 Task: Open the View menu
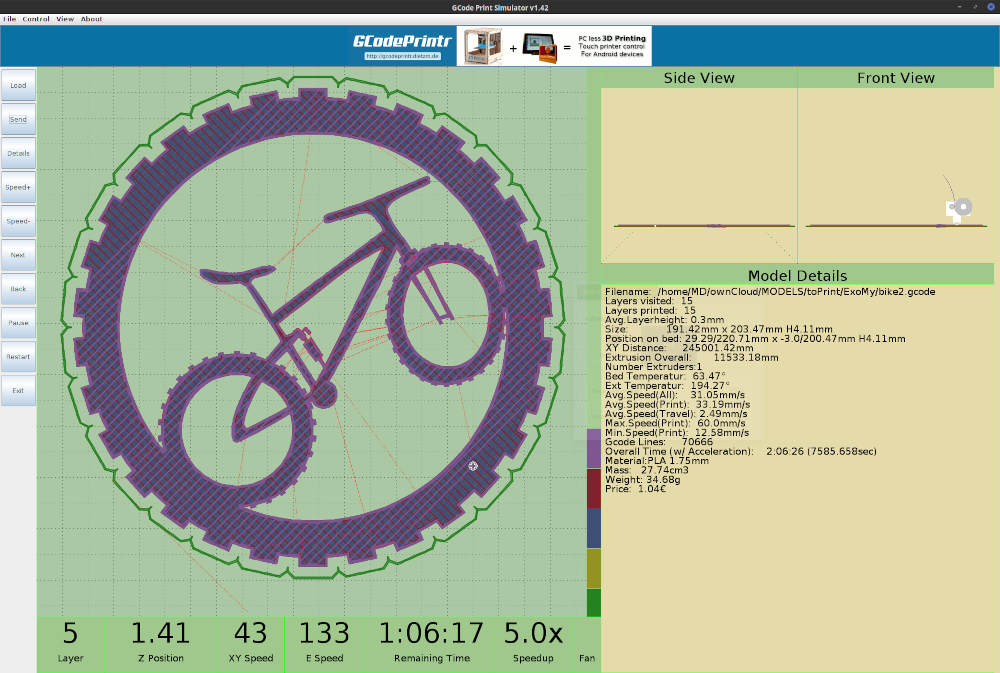point(65,17)
